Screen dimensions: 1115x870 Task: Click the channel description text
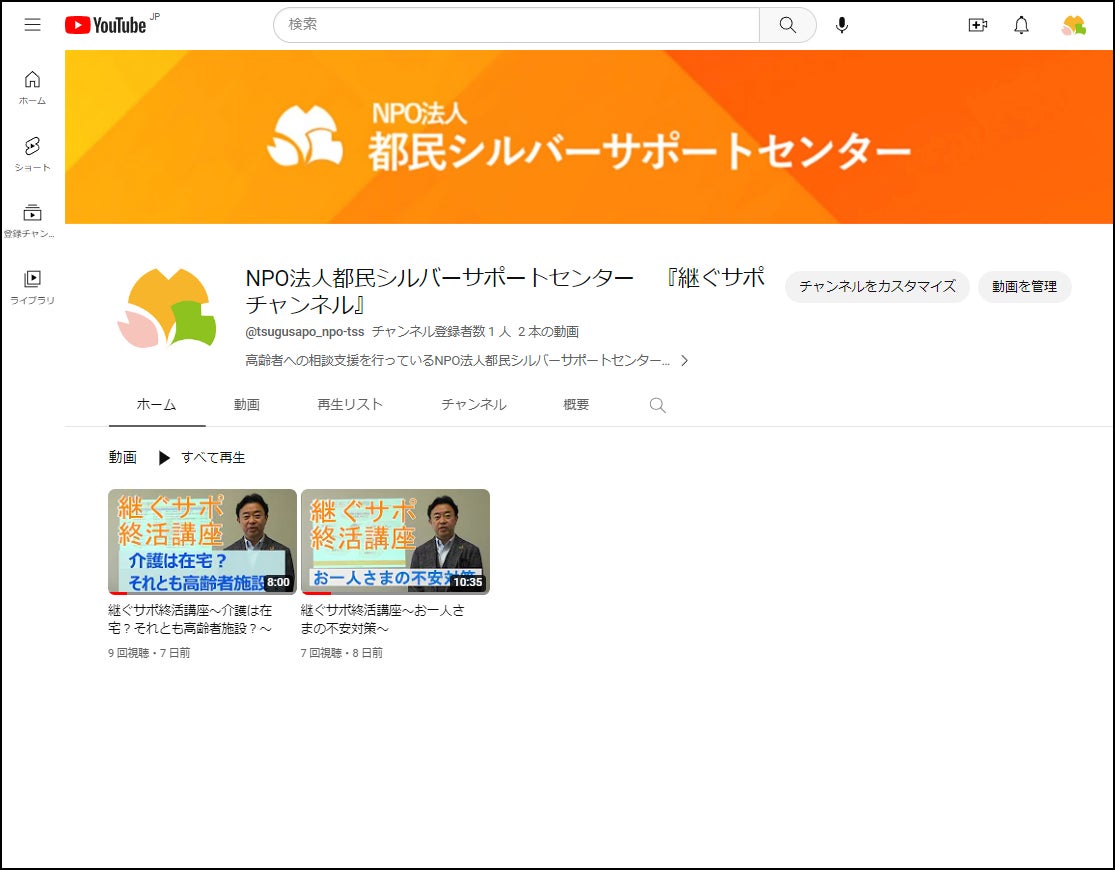[x=457, y=361]
